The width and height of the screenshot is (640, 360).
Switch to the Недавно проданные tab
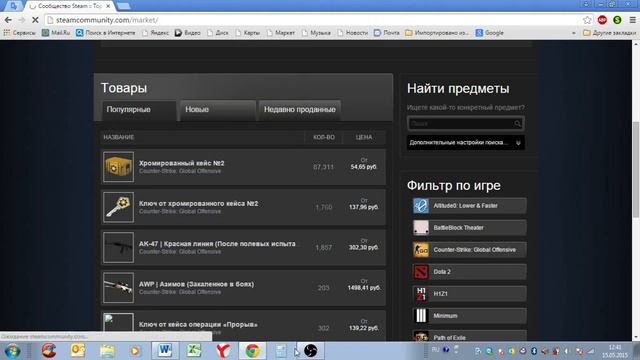click(x=300, y=110)
